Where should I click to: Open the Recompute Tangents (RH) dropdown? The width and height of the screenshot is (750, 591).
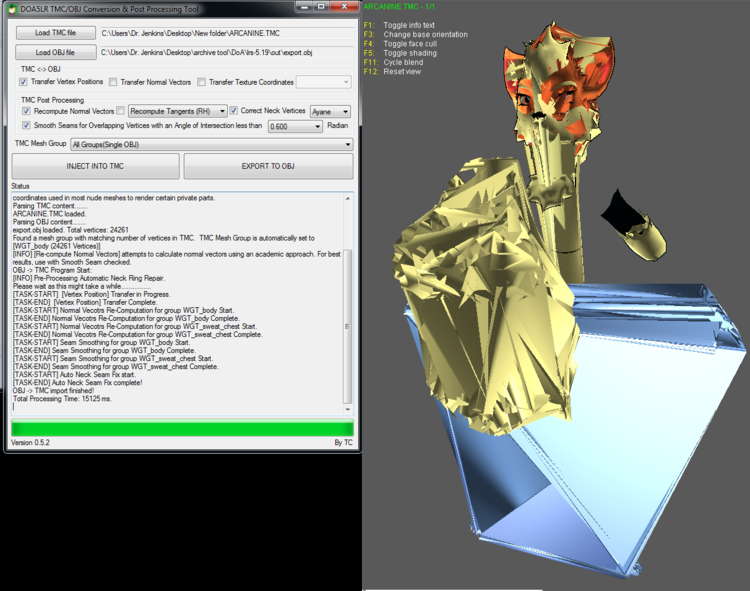(177, 111)
